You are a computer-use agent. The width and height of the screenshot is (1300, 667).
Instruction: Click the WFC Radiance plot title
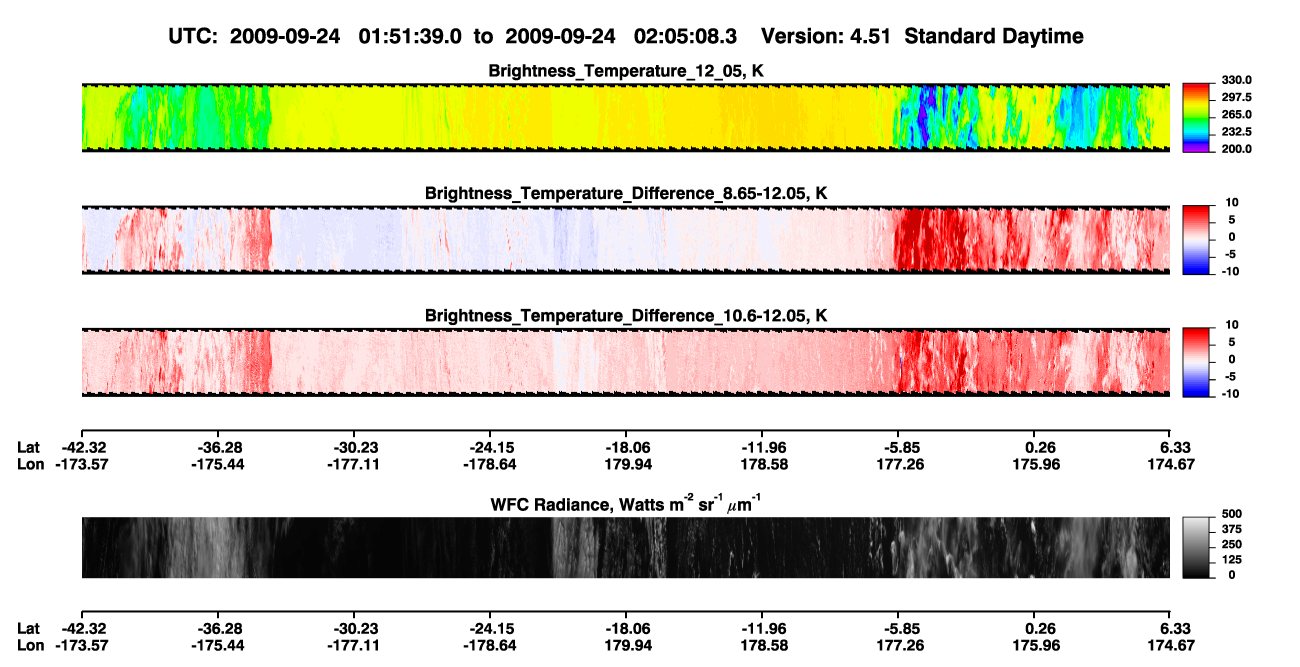pyautogui.click(x=626, y=504)
